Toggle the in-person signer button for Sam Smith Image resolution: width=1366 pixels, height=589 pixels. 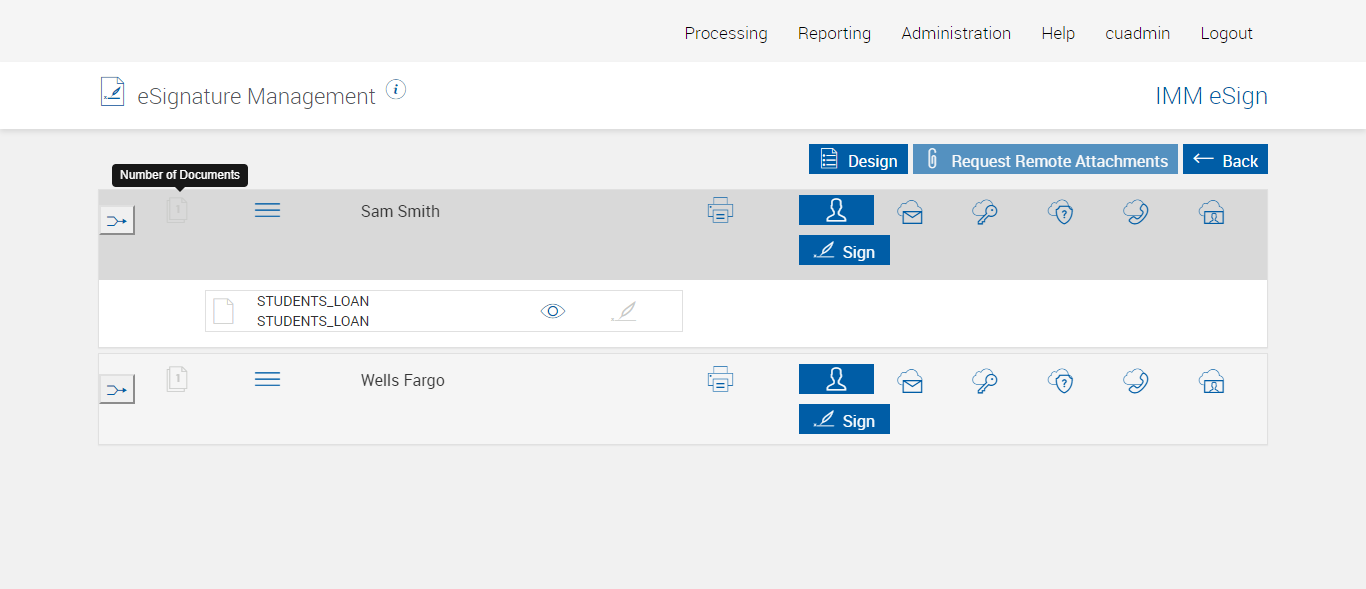[836, 210]
